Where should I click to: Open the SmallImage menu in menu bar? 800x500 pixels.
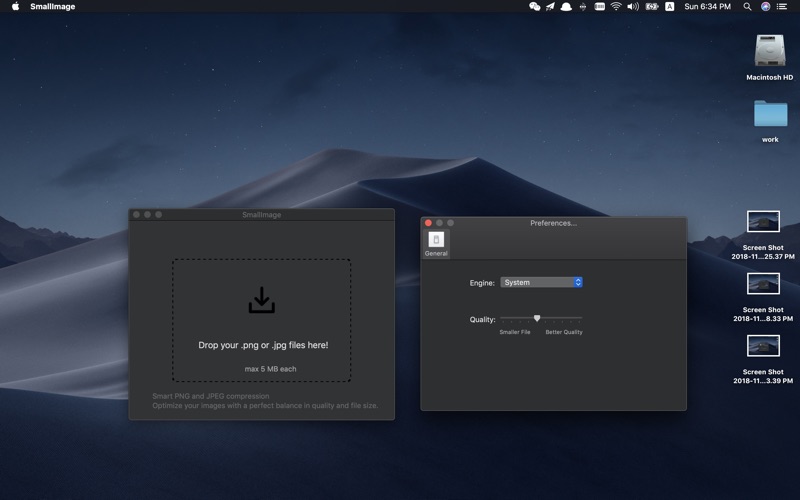point(51,7)
